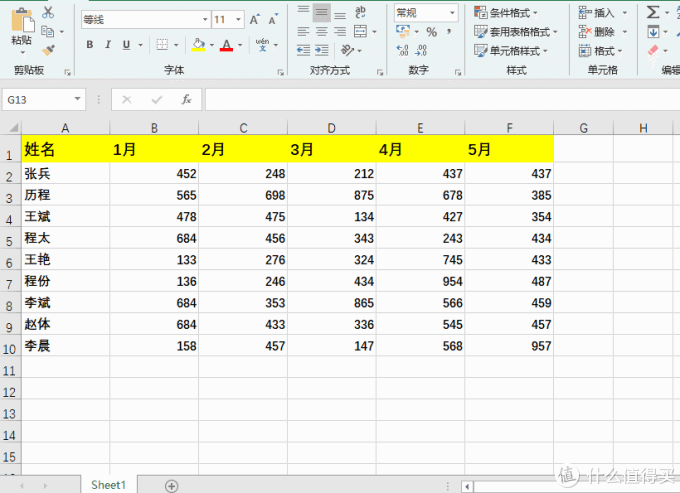Image resolution: width=680 pixels, height=493 pixels.
Task: Click the Increase Font Size icon
Action: point(255,19)
